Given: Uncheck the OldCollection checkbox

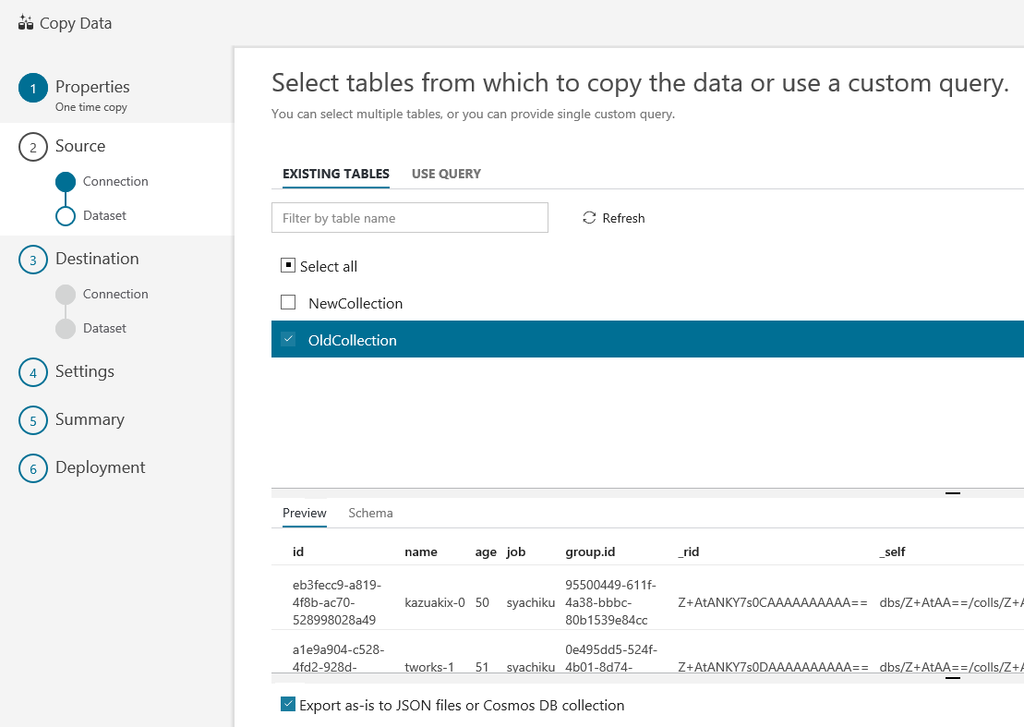Looking at the screenshot, I should pos(288,340).
